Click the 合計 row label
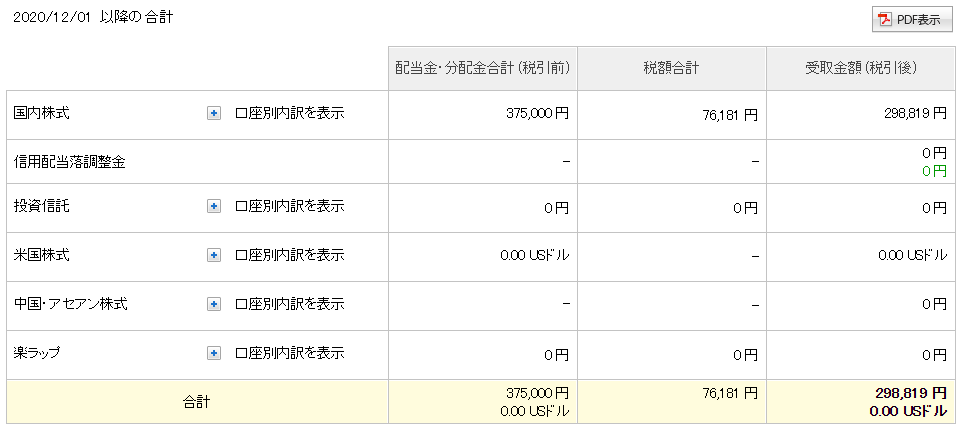 coord(196,402)
